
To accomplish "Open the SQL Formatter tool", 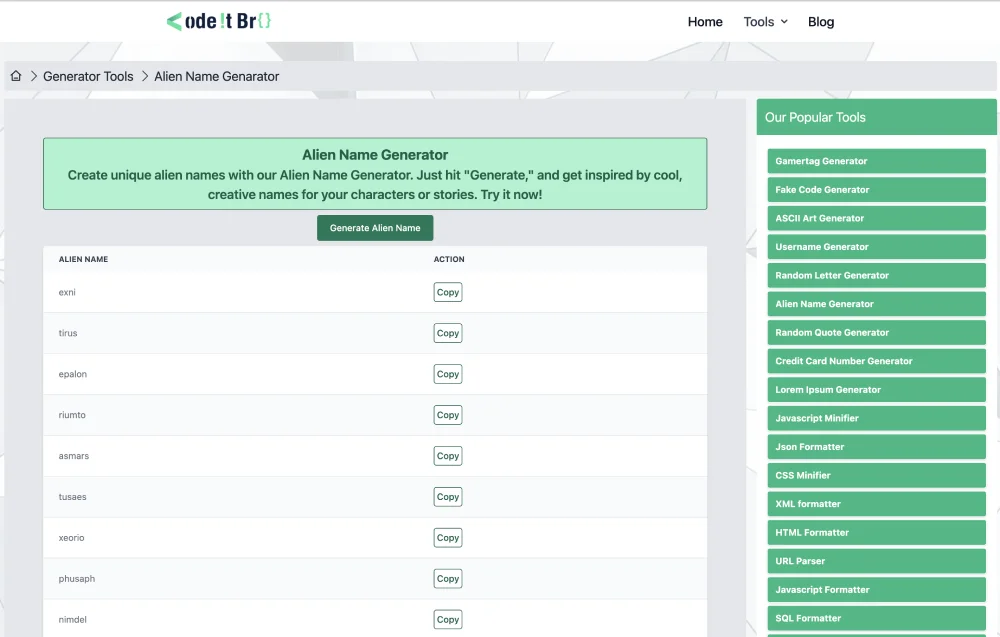I will point(876,618).
